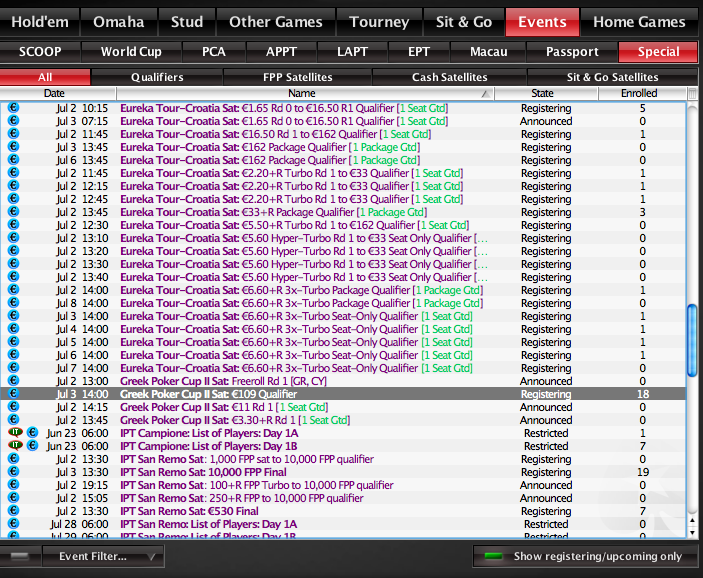Click euro icon on the Freeroll Rd 1 row
703x578 pixels.
(13, 380)
